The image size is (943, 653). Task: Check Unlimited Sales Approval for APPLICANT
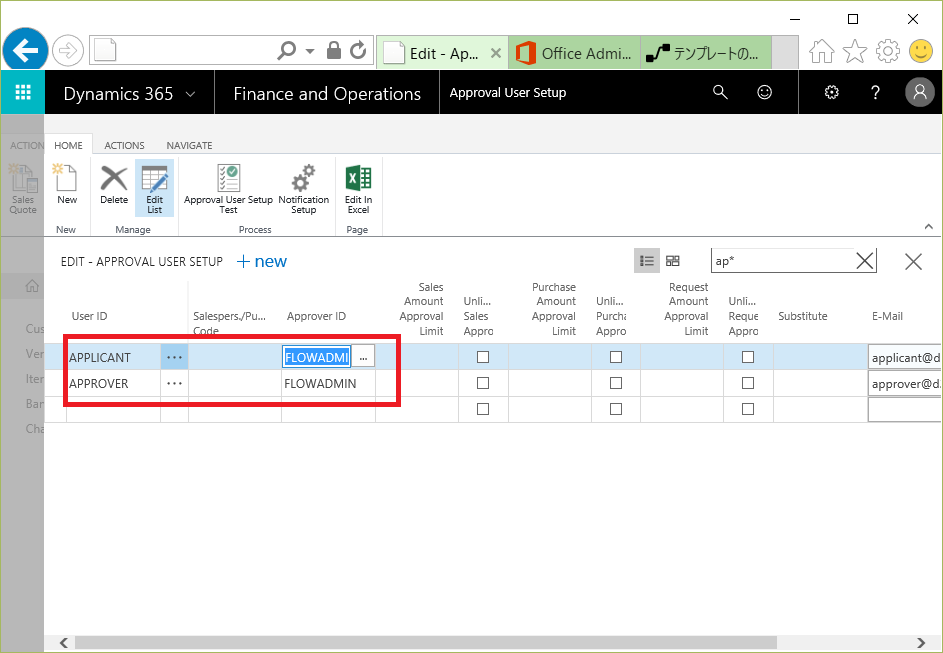click(x=483, y=357)
